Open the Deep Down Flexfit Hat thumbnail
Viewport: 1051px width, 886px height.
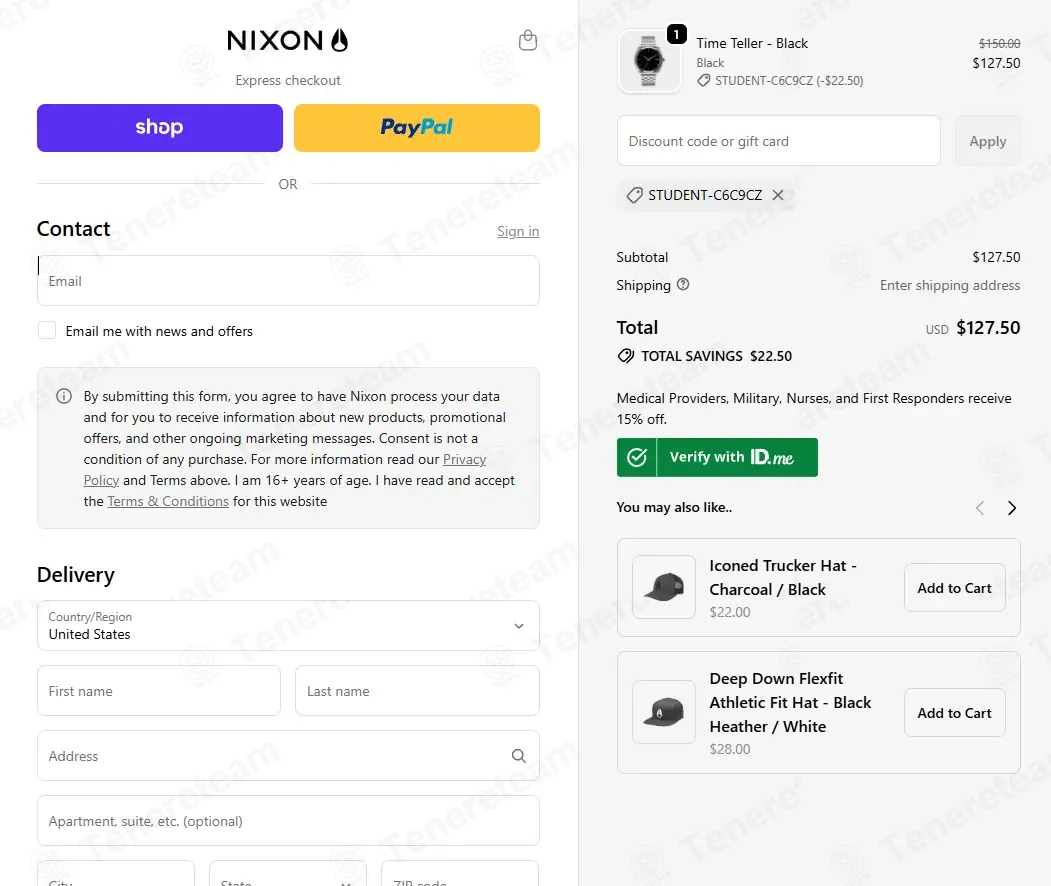pyautogui.click(x=664, y=712)
